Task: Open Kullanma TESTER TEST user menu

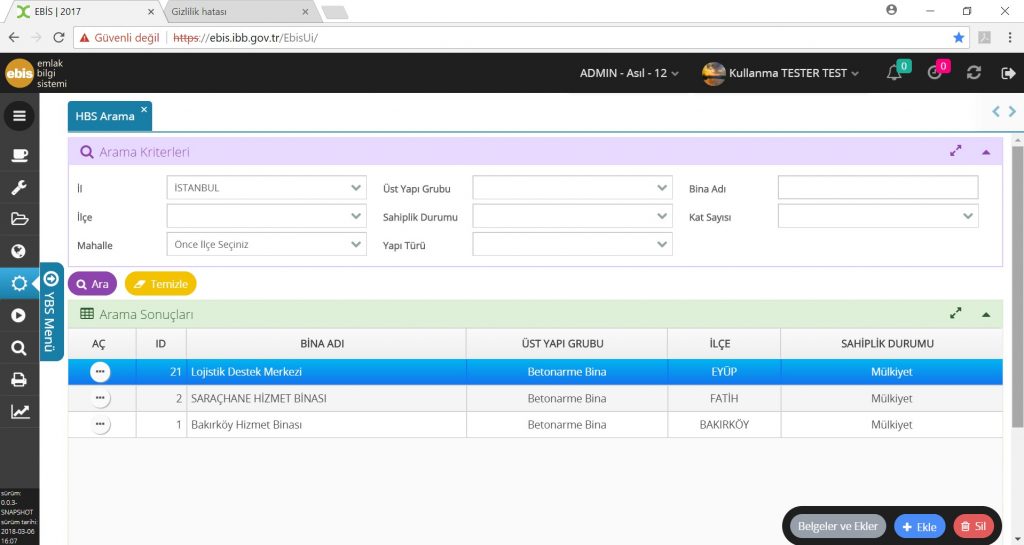Action: [780, 73]
